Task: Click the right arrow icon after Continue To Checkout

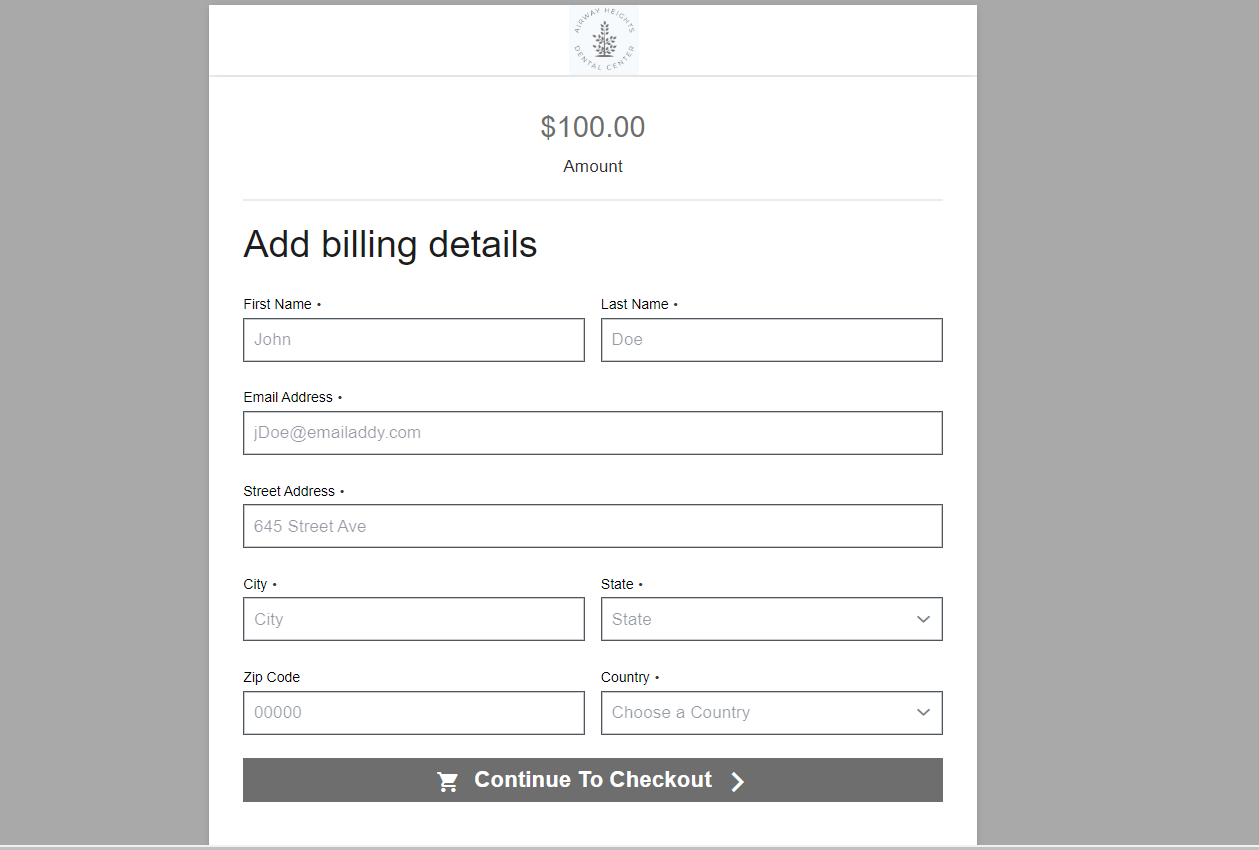Action: pyautogui.click(x=737, y=782)
